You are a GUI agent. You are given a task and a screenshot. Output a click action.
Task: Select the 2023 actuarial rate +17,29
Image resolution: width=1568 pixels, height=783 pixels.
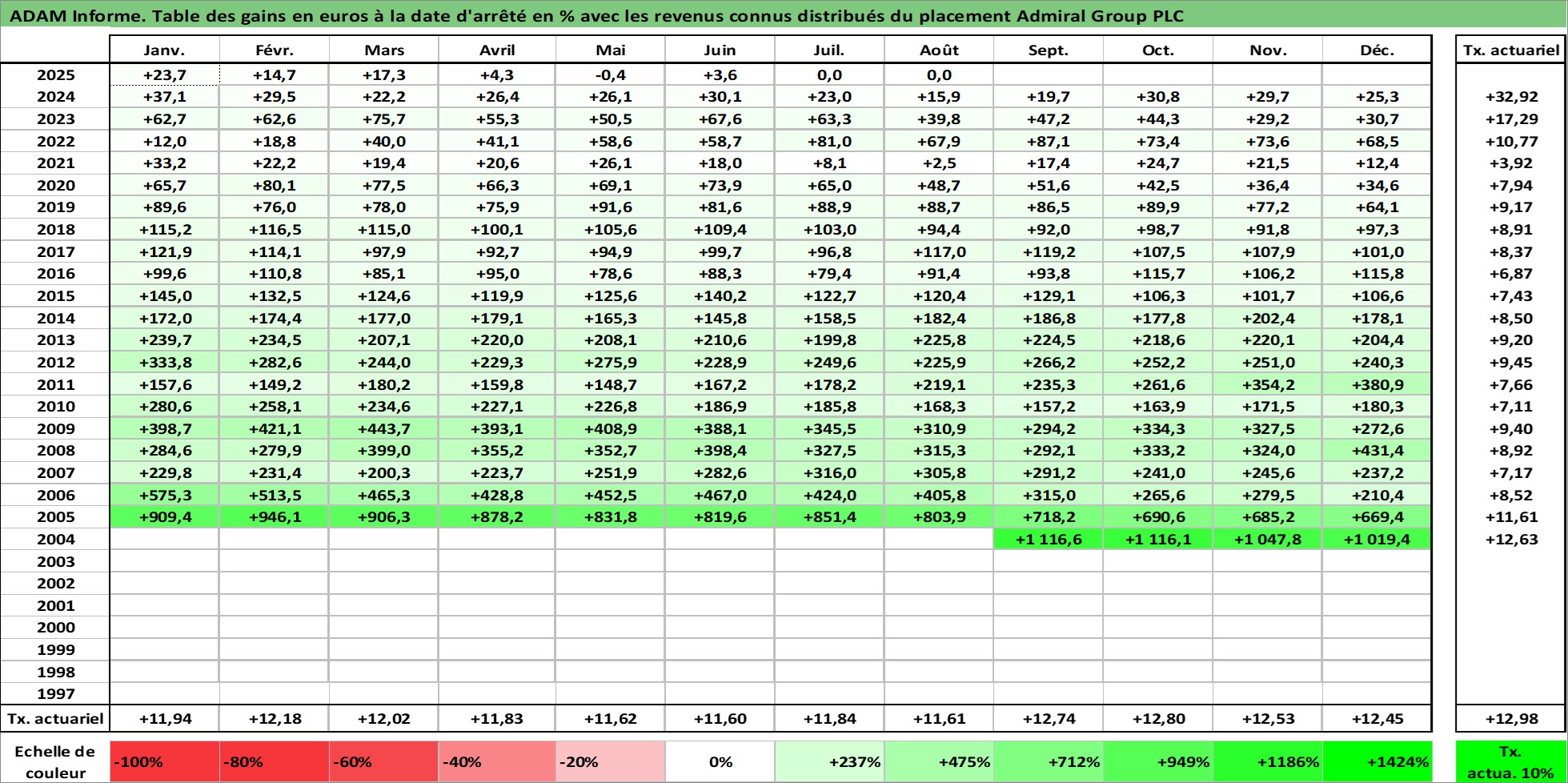[x=1511, y=119]
